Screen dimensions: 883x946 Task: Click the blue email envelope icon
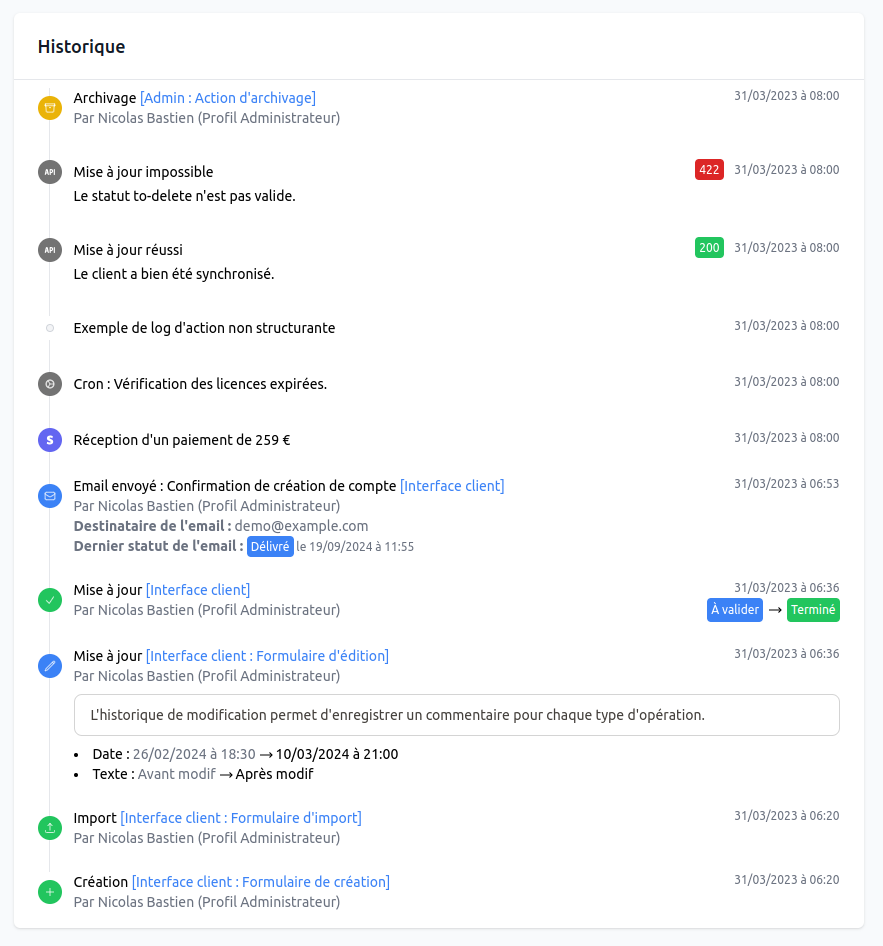click(50, 496)
